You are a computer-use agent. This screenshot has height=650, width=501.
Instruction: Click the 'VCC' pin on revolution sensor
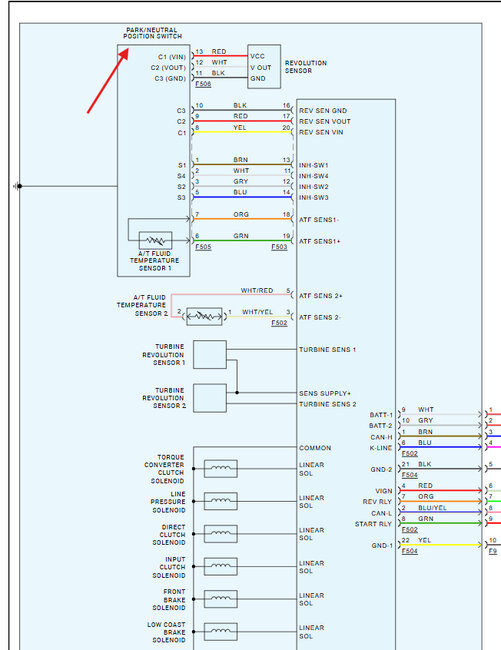click(x=257, y=56)
